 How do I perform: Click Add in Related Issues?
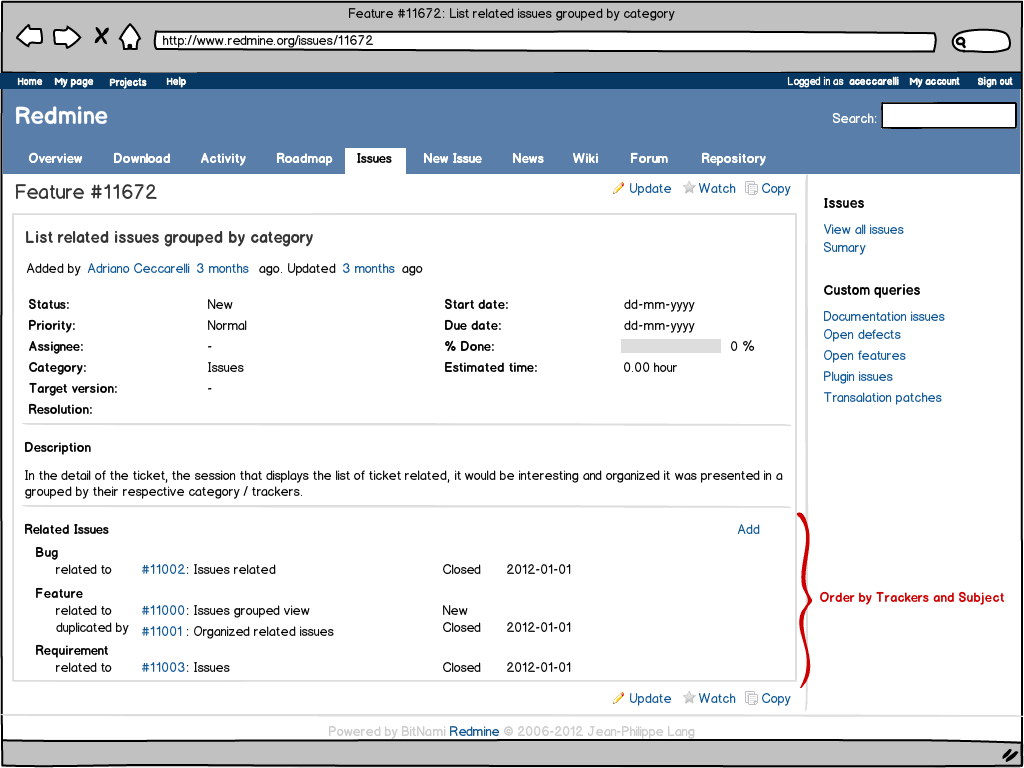(748, 530)
